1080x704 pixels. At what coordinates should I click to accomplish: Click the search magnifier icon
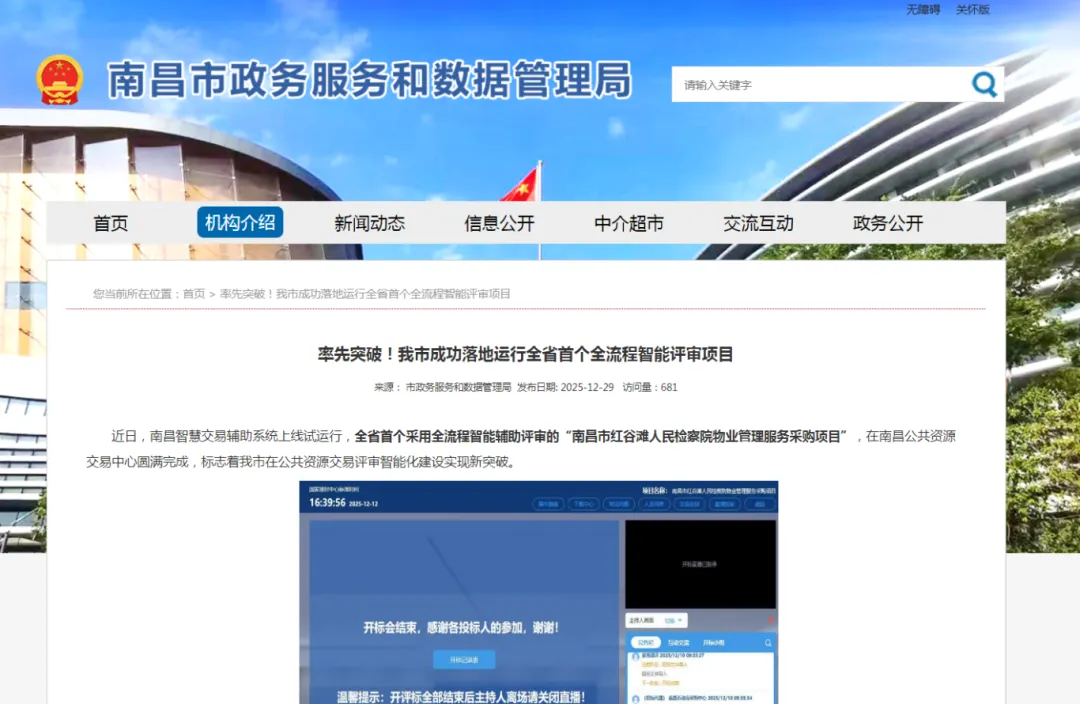[x=984, y=85]
